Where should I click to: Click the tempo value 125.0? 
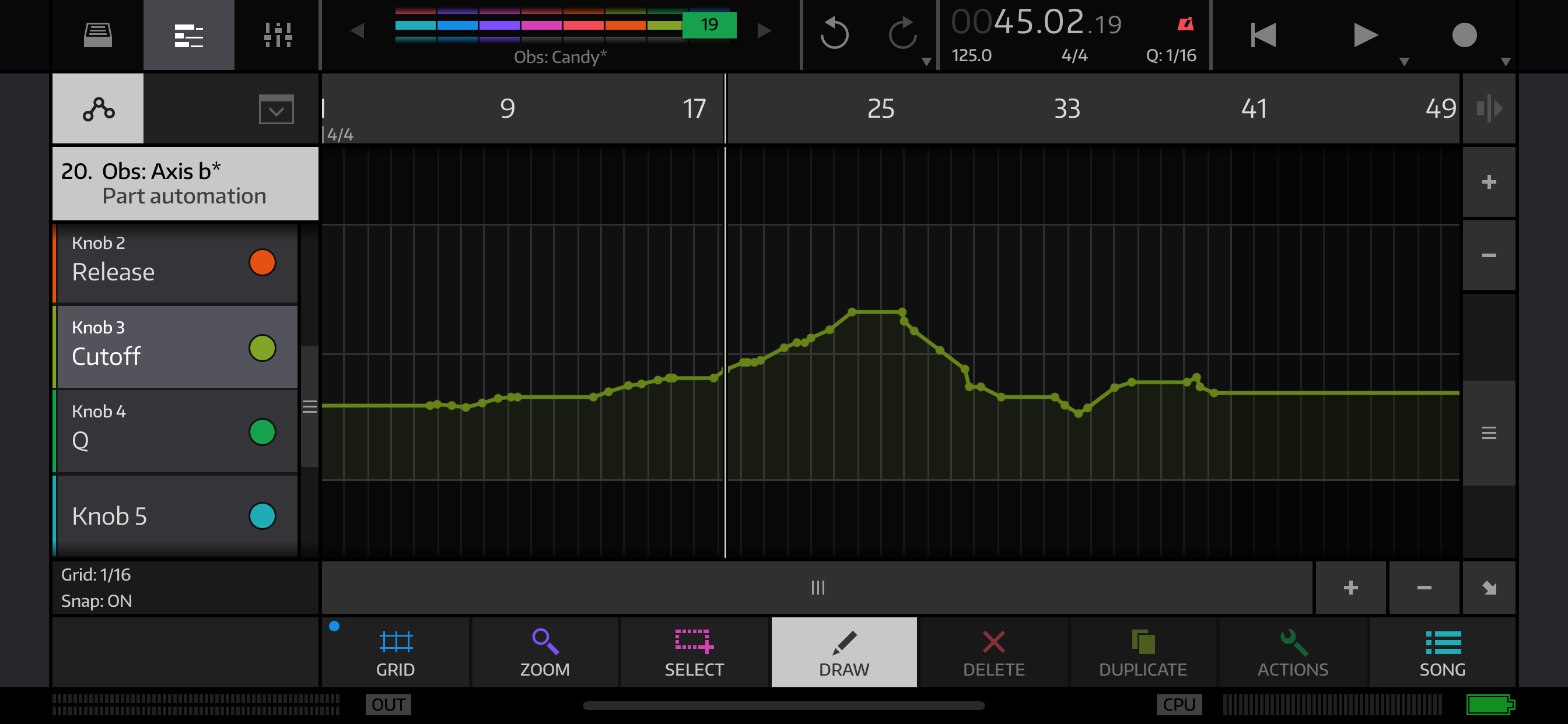pyautogui.click(x=971, y=55)
